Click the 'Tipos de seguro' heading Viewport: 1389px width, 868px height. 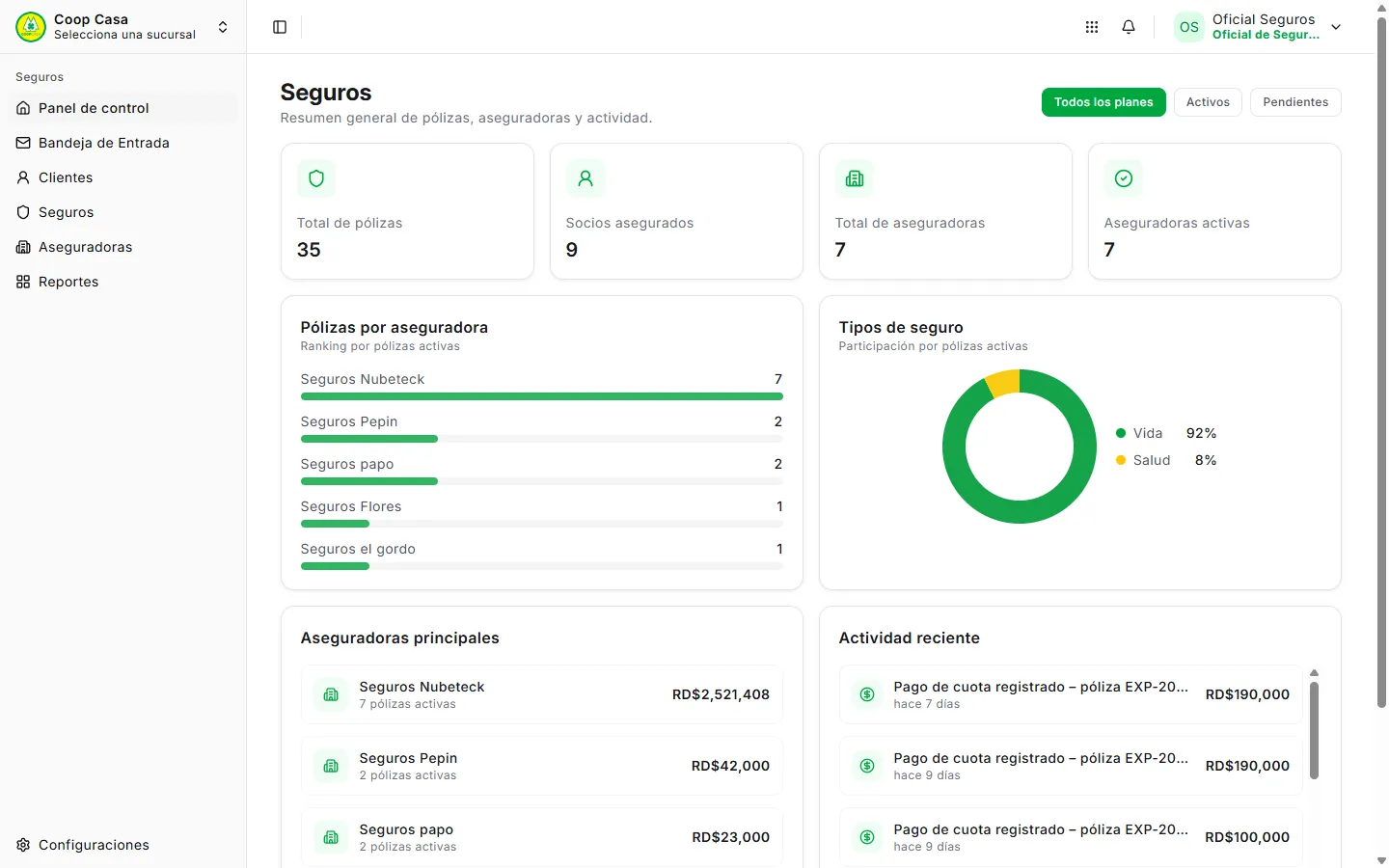click(901, 328)
